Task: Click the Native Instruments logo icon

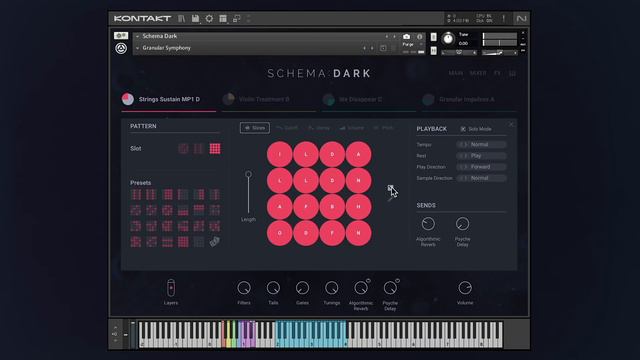Action: tap(521, 18)
